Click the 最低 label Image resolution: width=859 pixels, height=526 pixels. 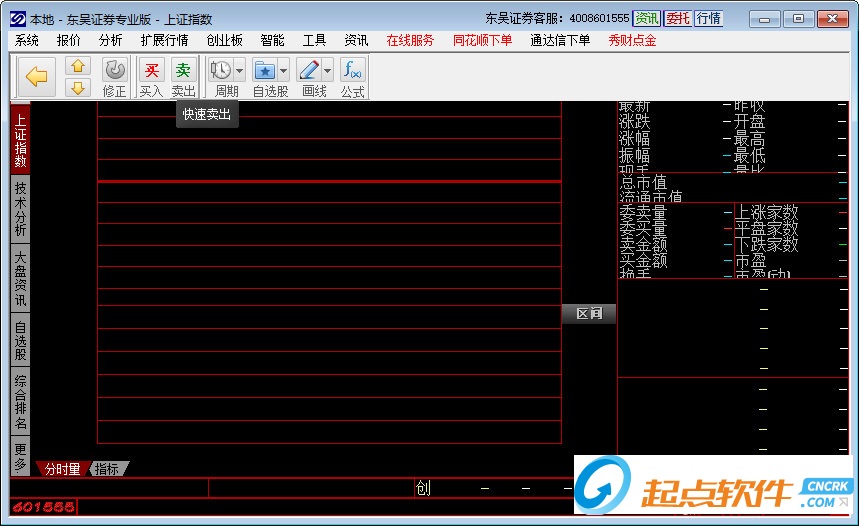[749, 156]
